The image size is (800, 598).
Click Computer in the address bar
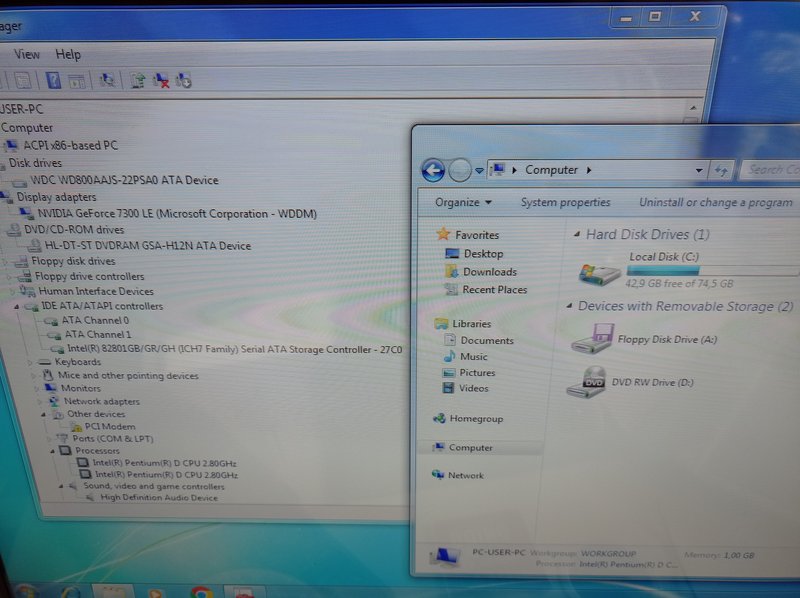[552, 170]
